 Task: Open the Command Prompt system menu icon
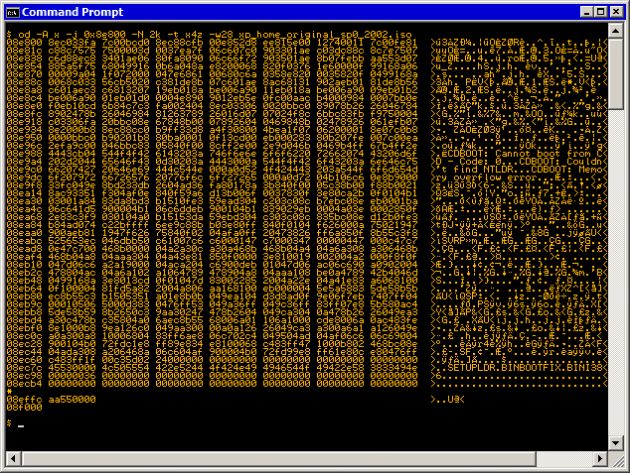click(x=12, y=12)
